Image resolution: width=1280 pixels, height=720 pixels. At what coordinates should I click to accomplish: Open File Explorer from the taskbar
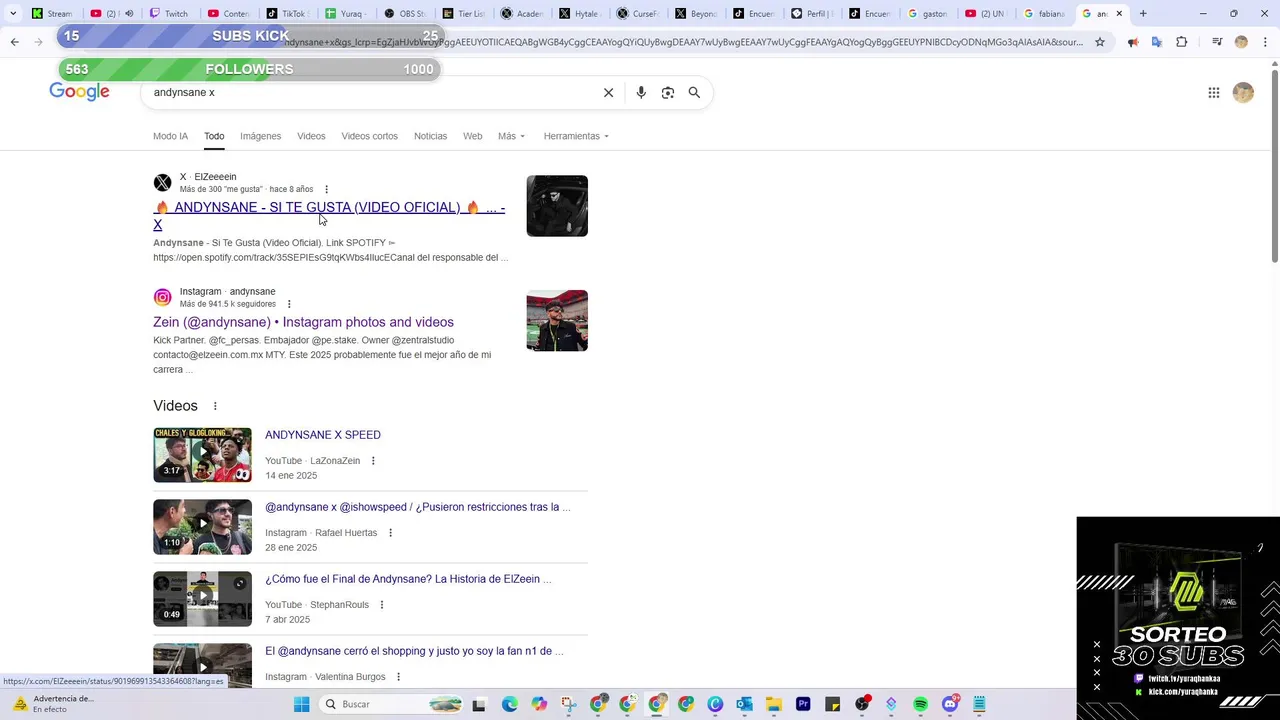pyautogui.click(x=773, y=704)
